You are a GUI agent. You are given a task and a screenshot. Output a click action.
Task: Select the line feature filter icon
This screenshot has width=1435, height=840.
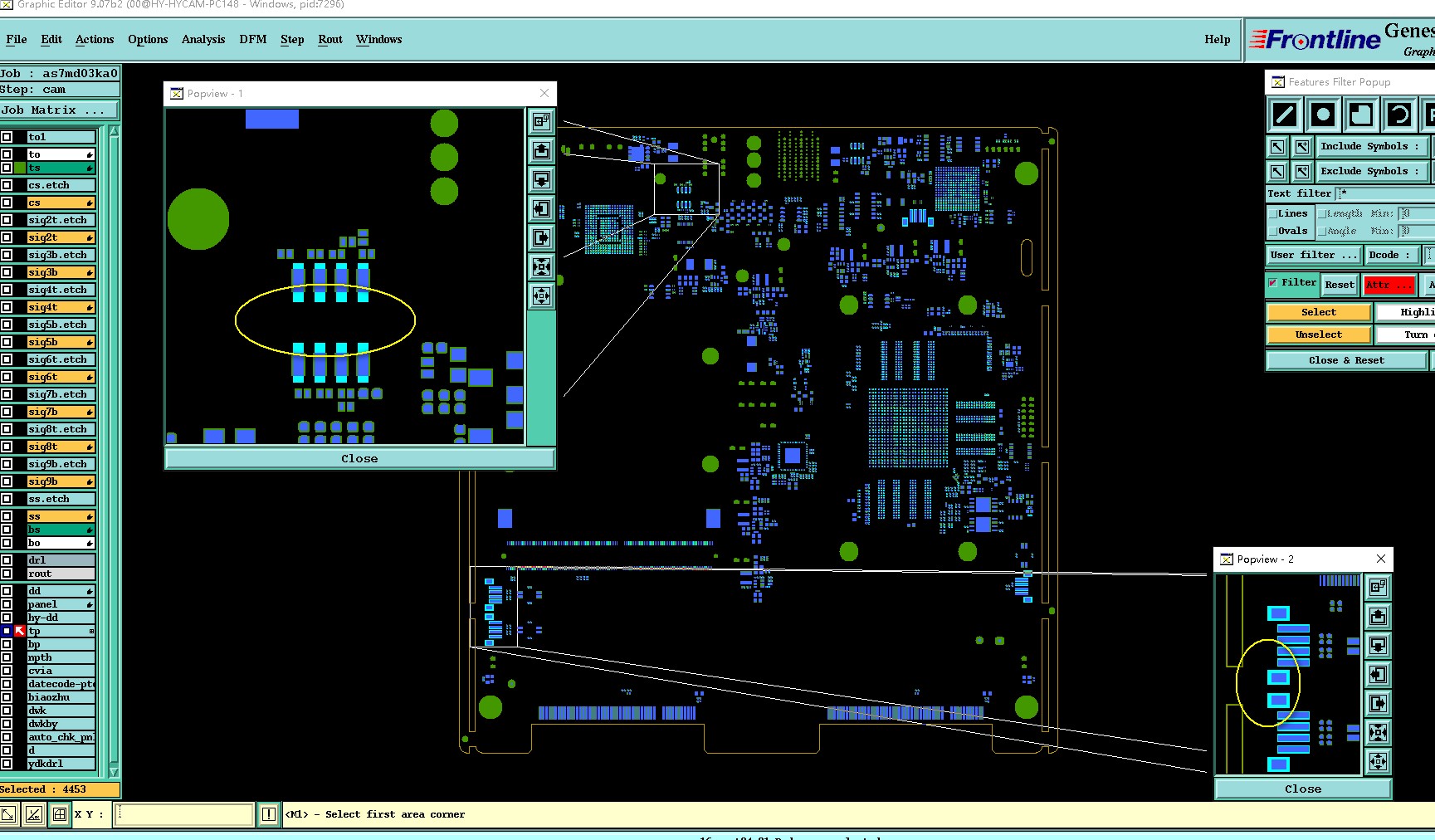tap(1285, 115)
